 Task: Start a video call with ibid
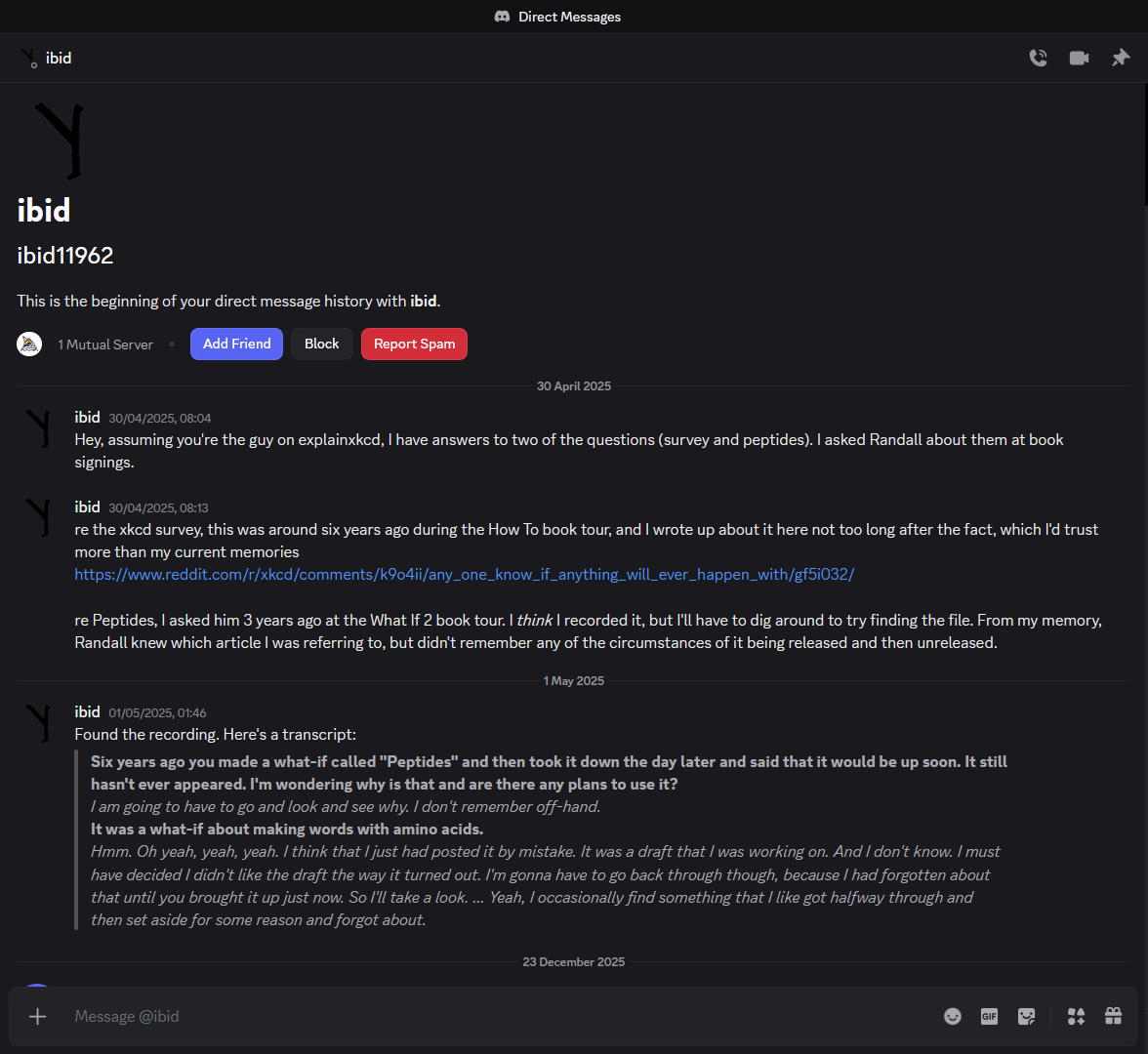pos(1079,59)
